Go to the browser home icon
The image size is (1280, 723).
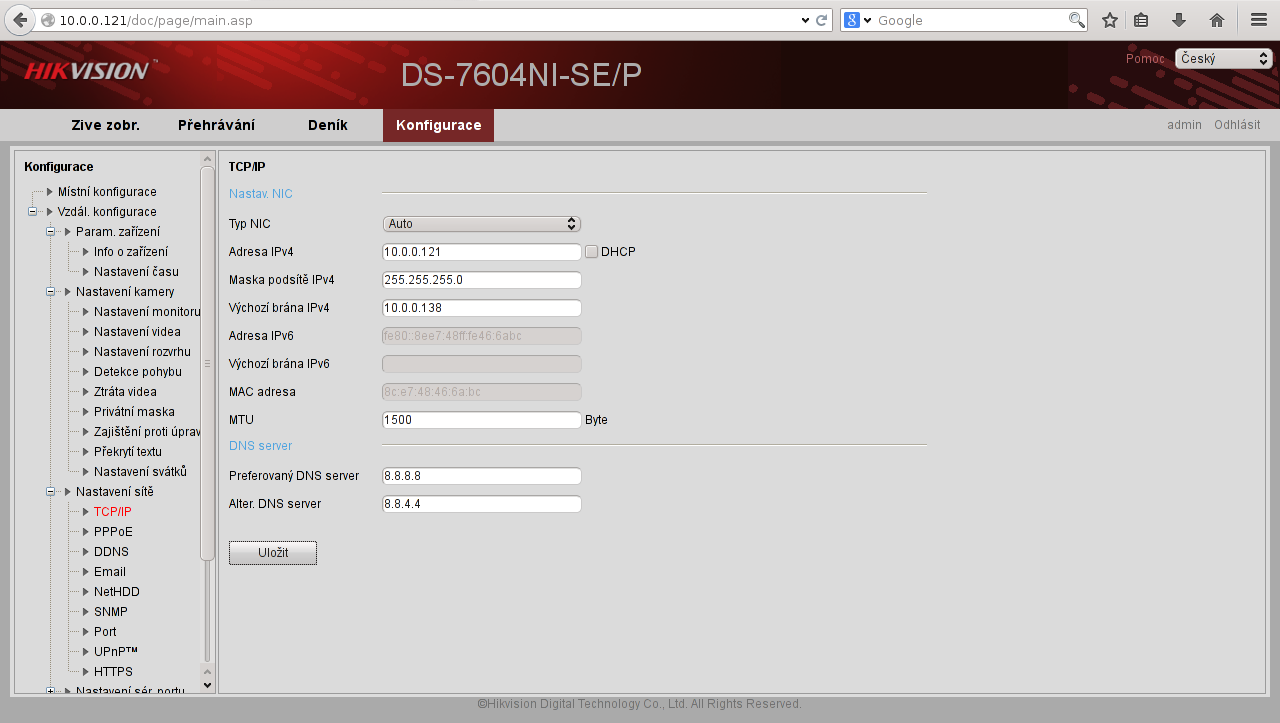(1217, 20)
